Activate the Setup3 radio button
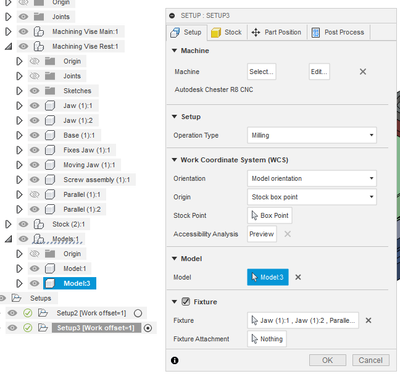The image size is (400, 374). pyautogui.click(x=148, y=328)
